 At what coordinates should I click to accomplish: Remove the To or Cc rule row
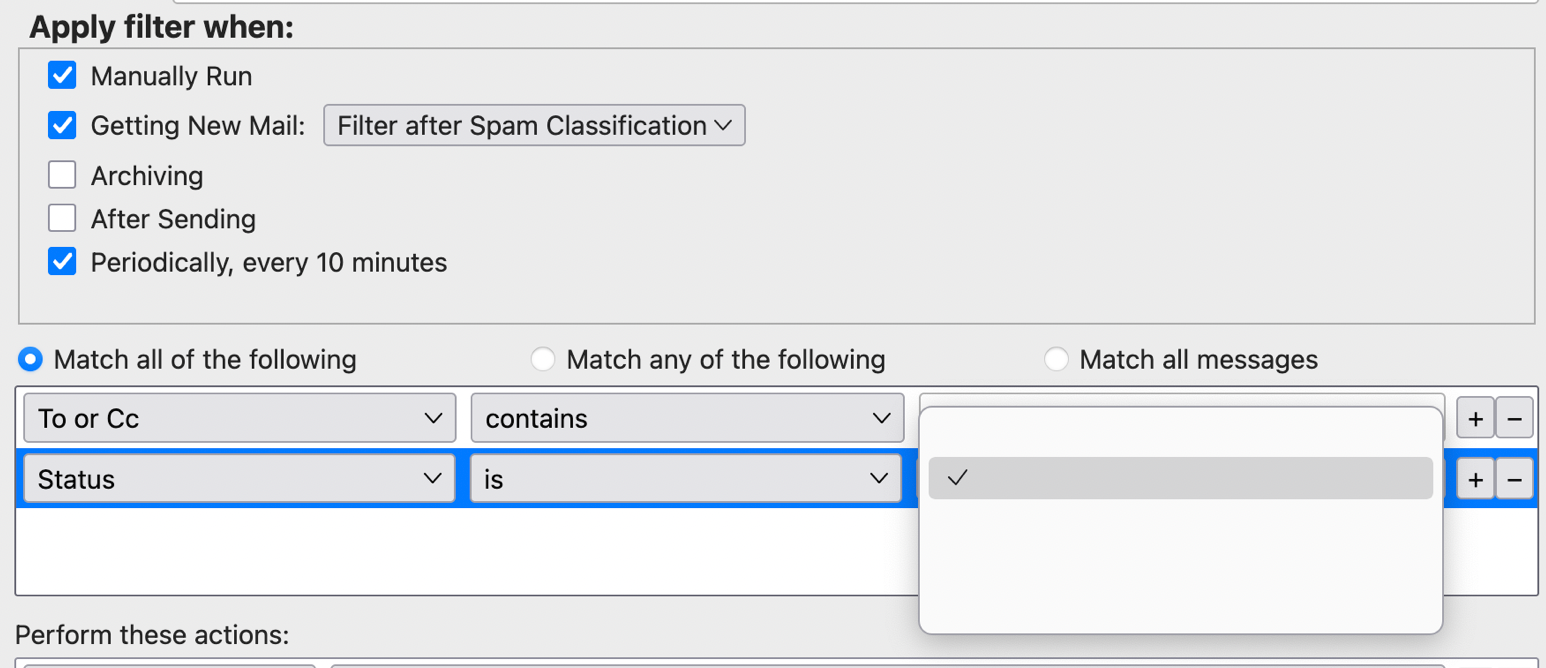(x=1514, y=419)
